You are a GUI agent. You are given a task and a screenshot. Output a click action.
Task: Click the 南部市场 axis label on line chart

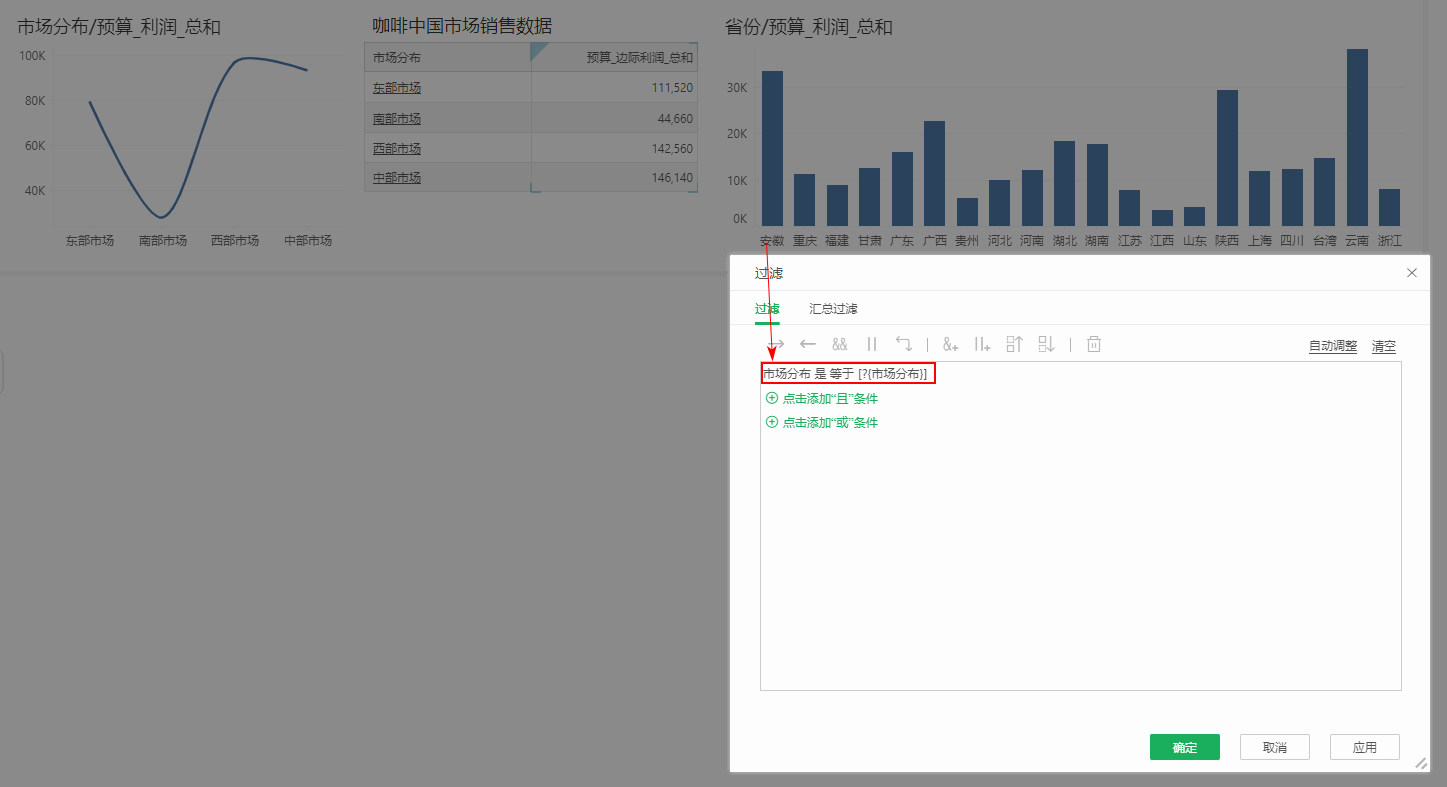(163, 240)
